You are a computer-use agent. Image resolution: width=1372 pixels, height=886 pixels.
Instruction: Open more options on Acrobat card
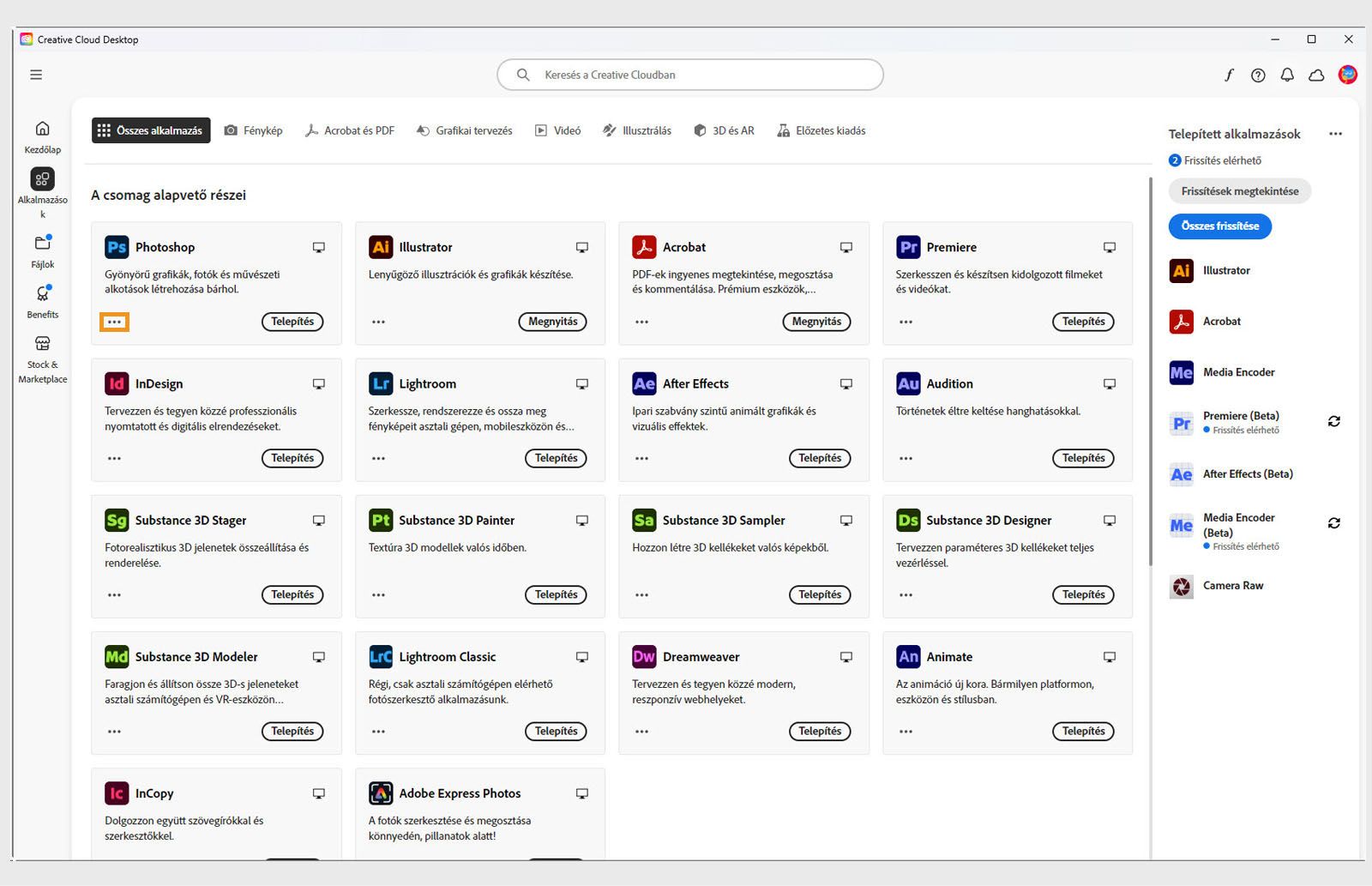coord(642,322)
